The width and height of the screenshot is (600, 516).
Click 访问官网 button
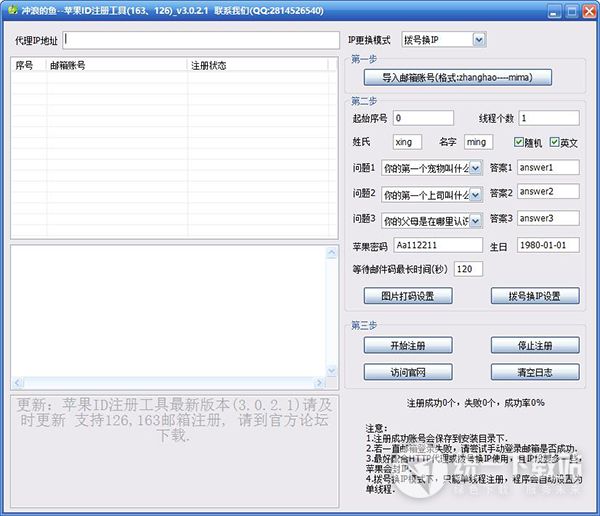(x=408, y=372)
